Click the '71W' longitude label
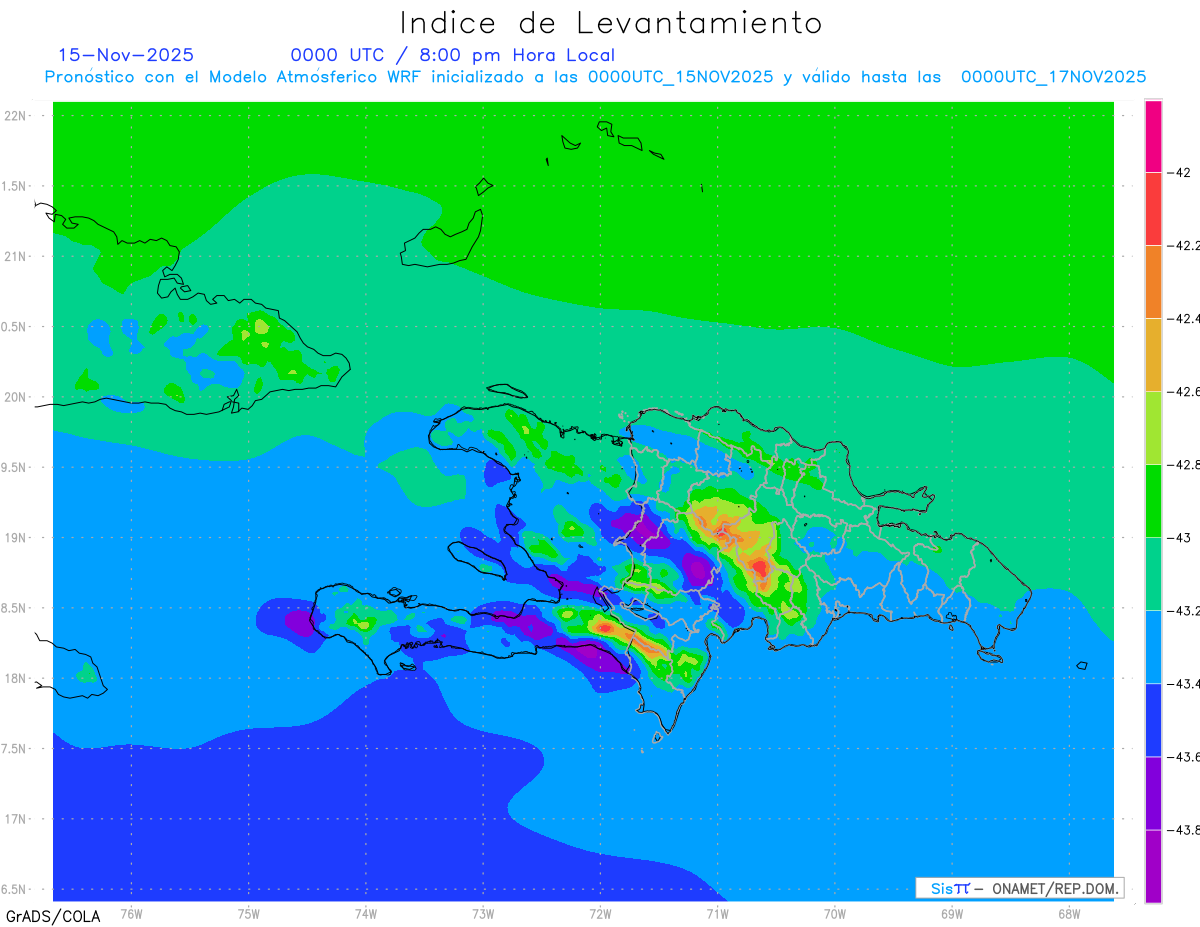Screen dimensions: 1200x927 [x=717, y=914]
